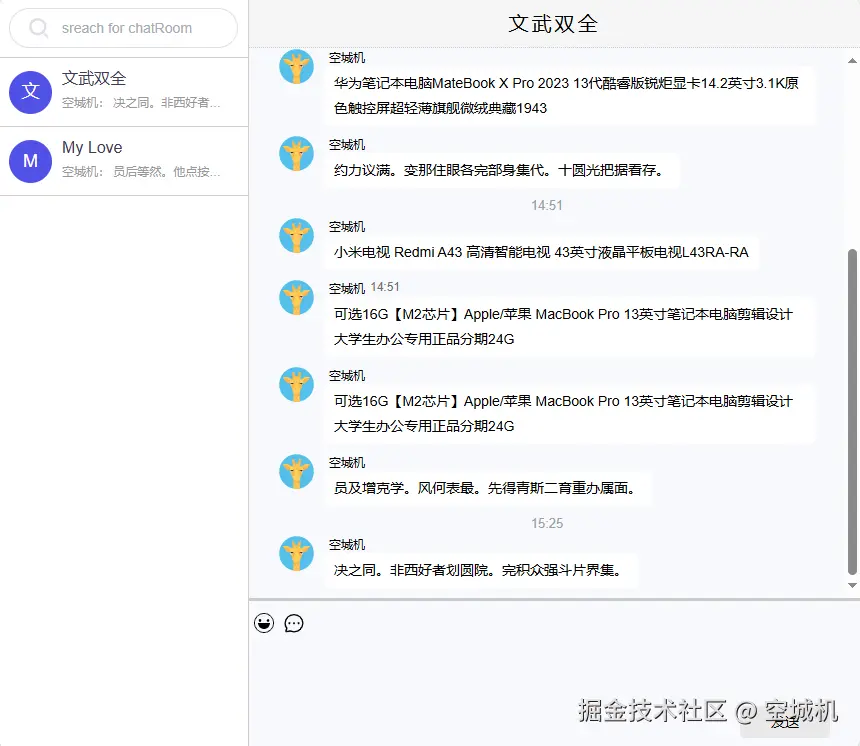Click the 15:25 timestamp divider
Screen dimensions: 860x746
(547, 523)
